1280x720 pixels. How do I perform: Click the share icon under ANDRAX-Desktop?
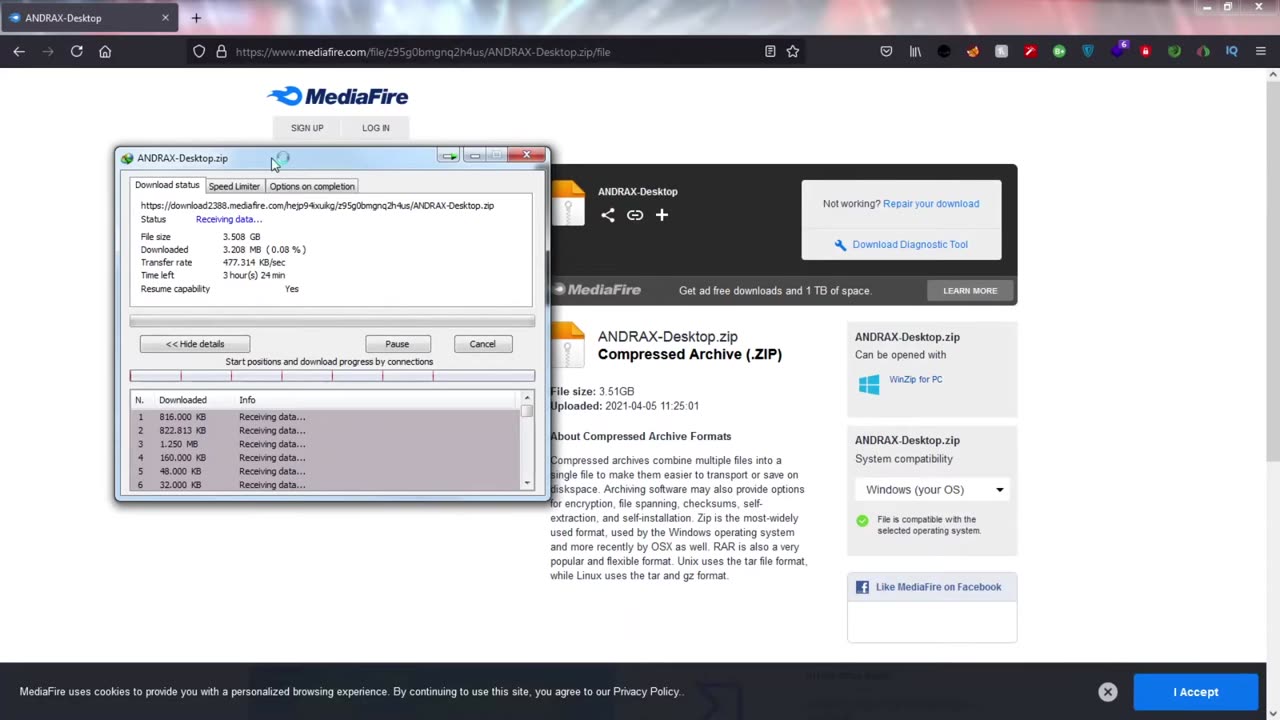pos(607,215)
